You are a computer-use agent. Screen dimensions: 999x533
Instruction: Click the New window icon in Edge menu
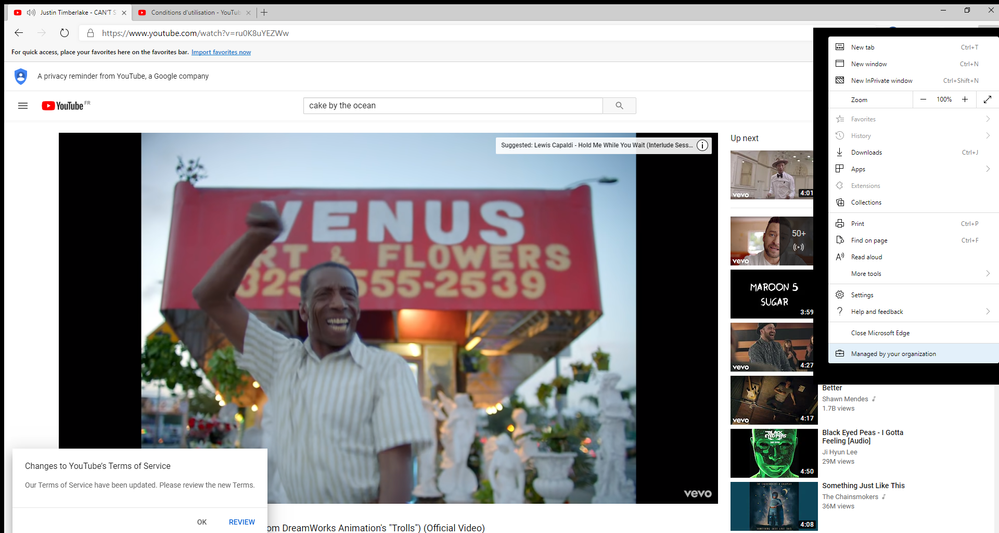(x=840, y=64)
